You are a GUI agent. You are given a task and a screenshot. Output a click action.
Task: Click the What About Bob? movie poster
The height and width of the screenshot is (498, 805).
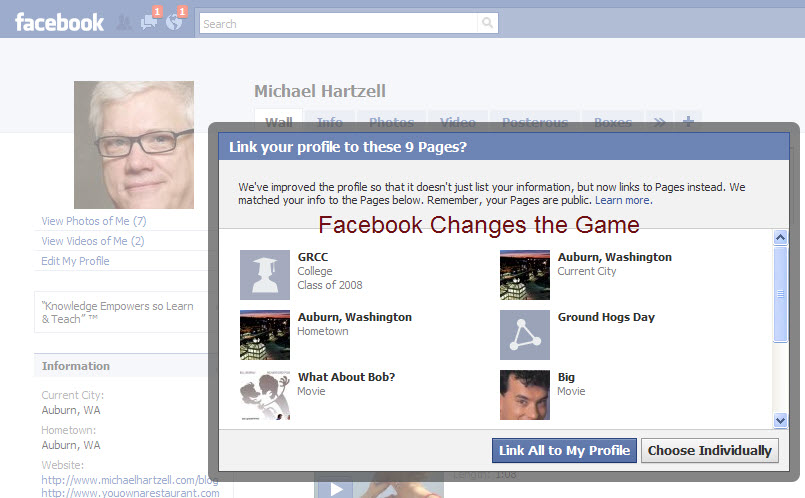tap(265, 395)
